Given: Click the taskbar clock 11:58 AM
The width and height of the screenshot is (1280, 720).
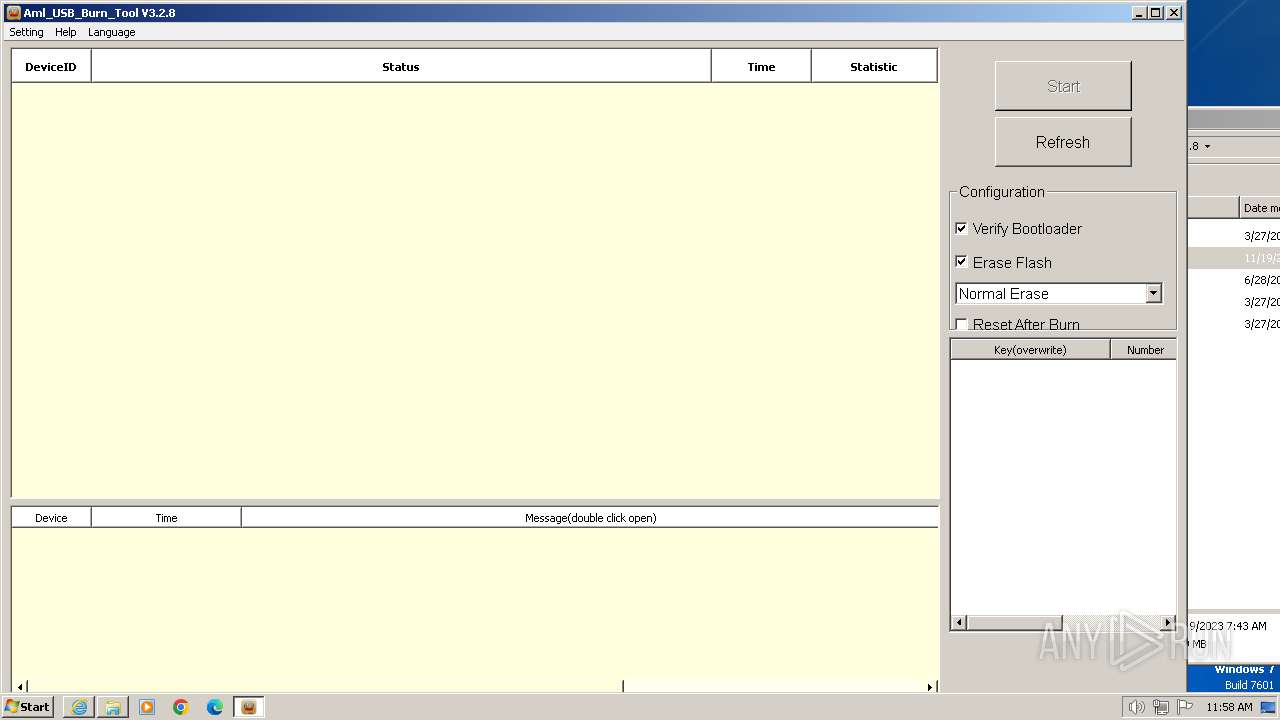Looking at the screenshot, I should (1229, 707).
